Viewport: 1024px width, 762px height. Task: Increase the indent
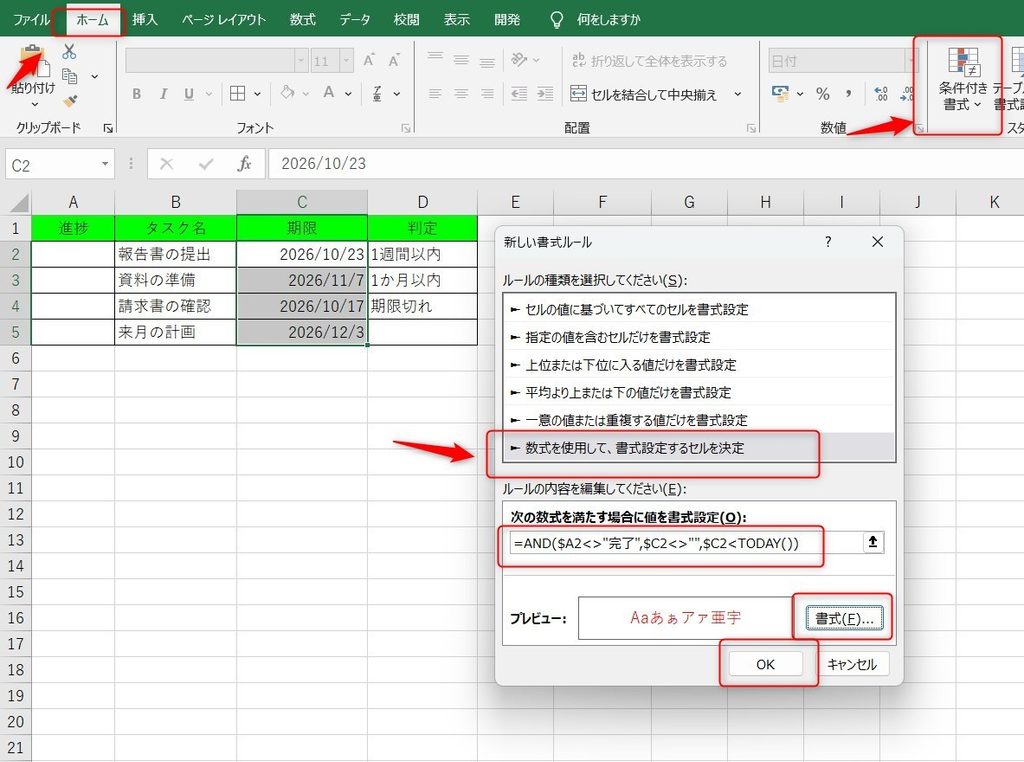click(545, 94)
